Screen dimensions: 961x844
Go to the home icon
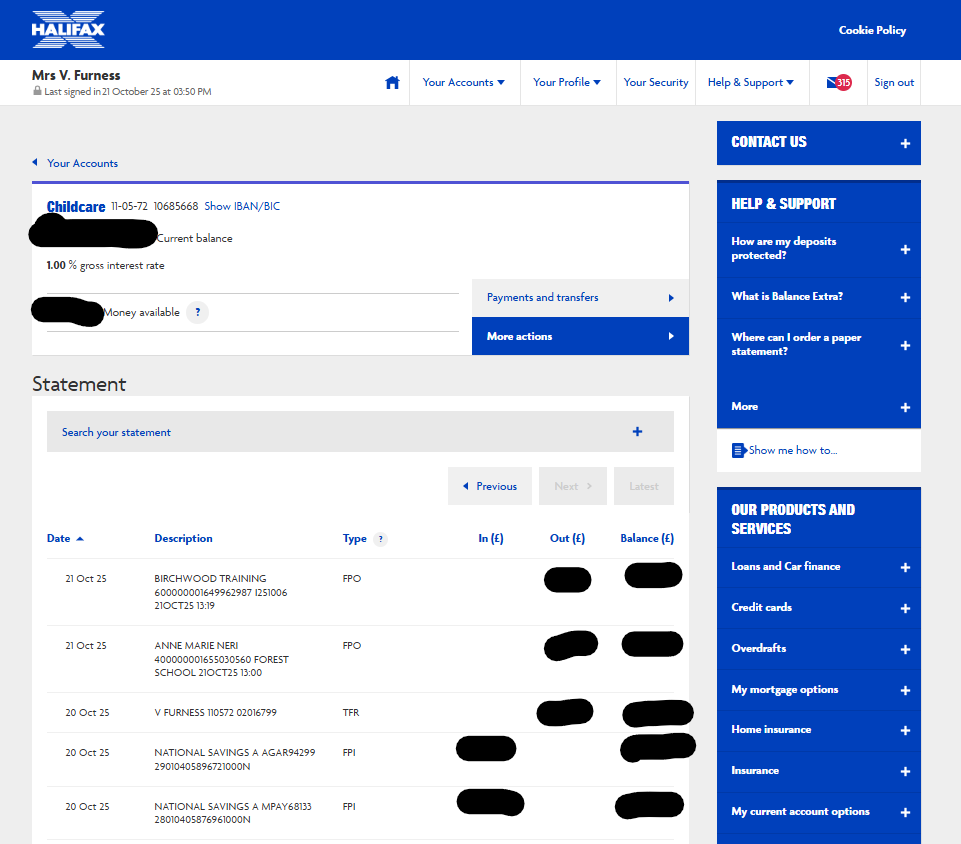pyautogui.click(x=392, y=83)
